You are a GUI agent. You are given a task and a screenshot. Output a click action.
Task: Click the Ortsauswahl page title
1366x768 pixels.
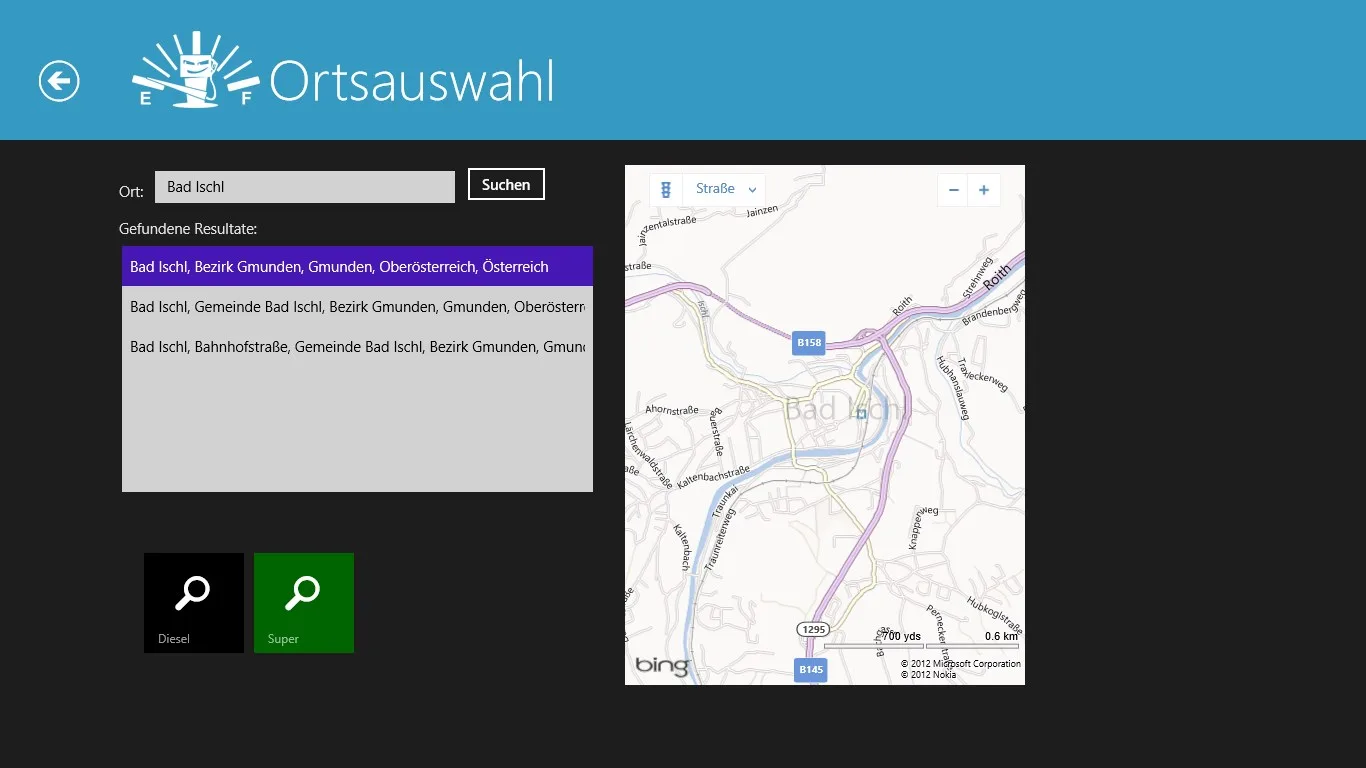(411, 82)
